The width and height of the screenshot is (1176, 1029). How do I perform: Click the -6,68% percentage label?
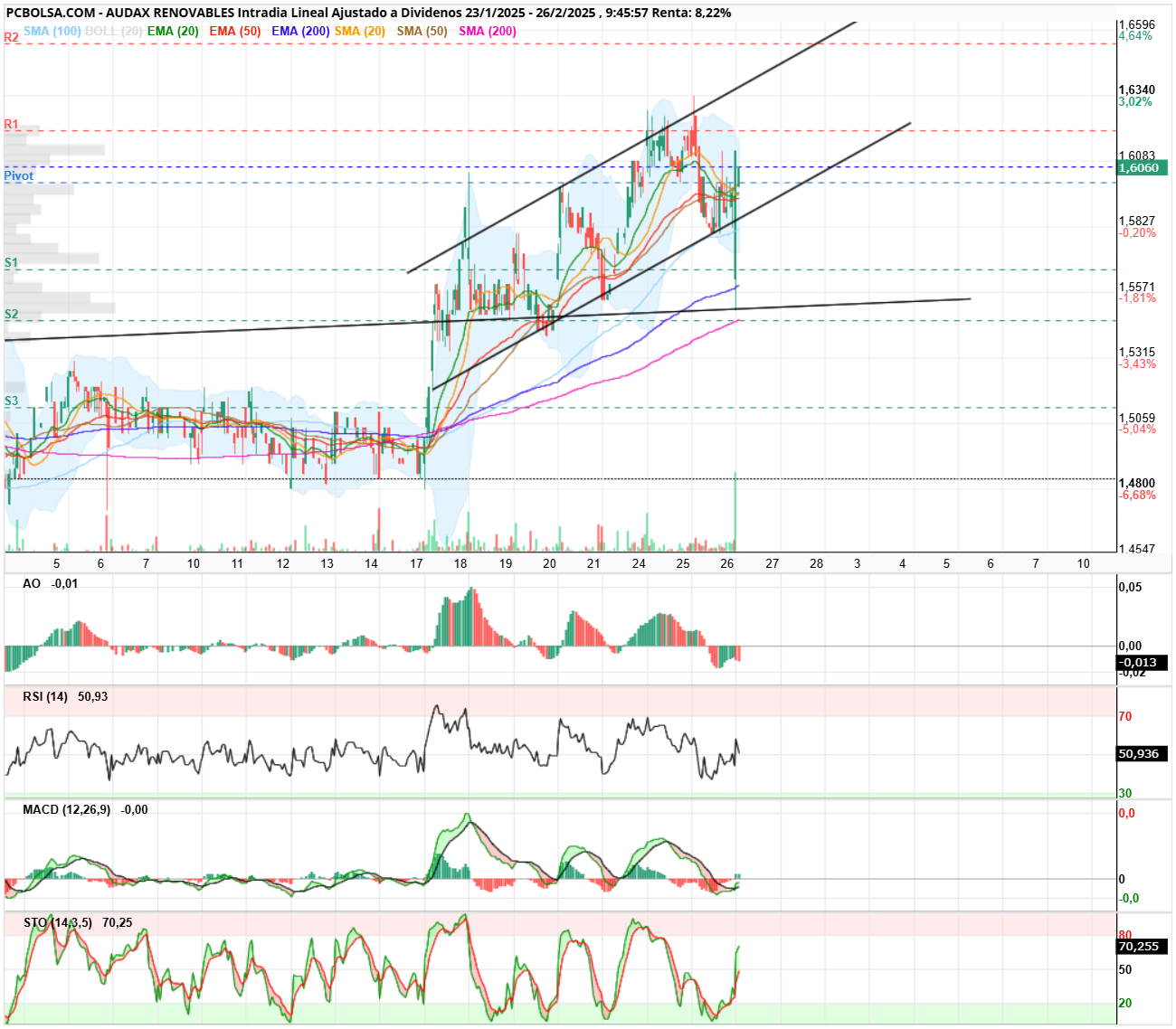1137,496
